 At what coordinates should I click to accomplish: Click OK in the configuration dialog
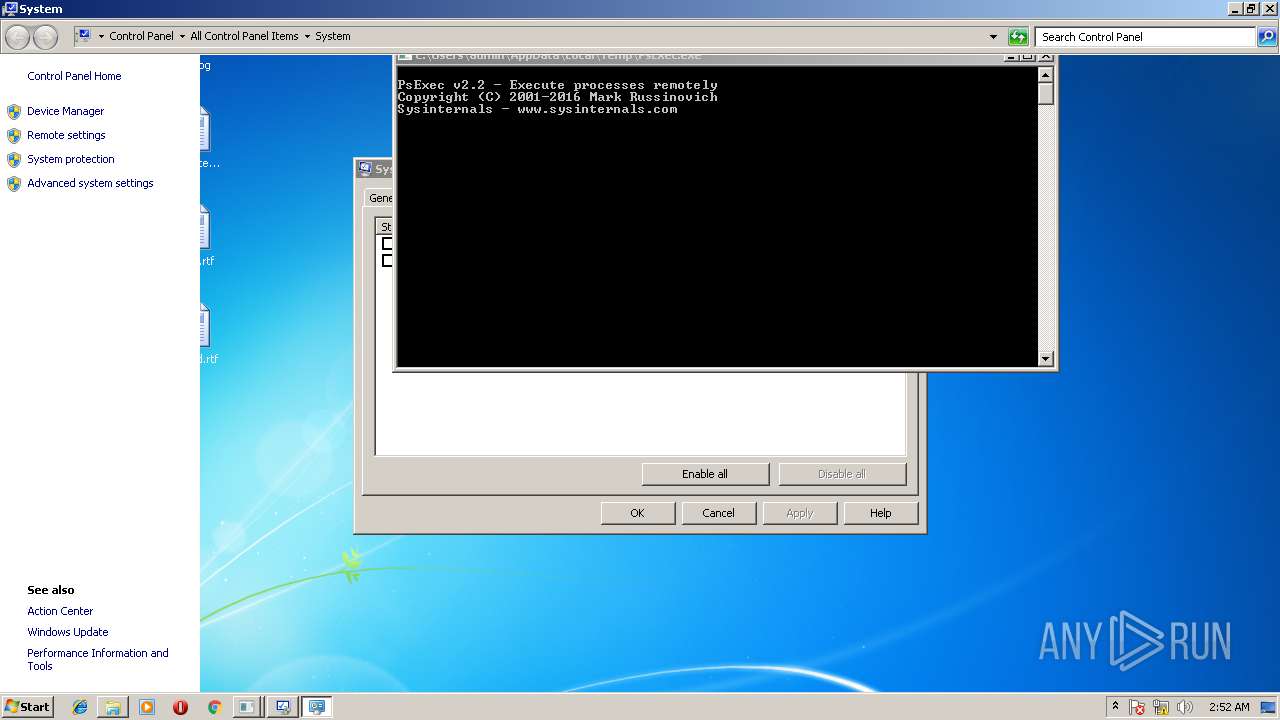coord(637,513)
